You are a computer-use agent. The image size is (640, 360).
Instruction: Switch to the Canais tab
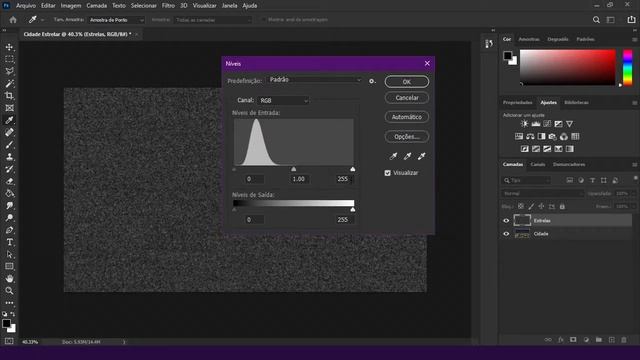point(538,164)
